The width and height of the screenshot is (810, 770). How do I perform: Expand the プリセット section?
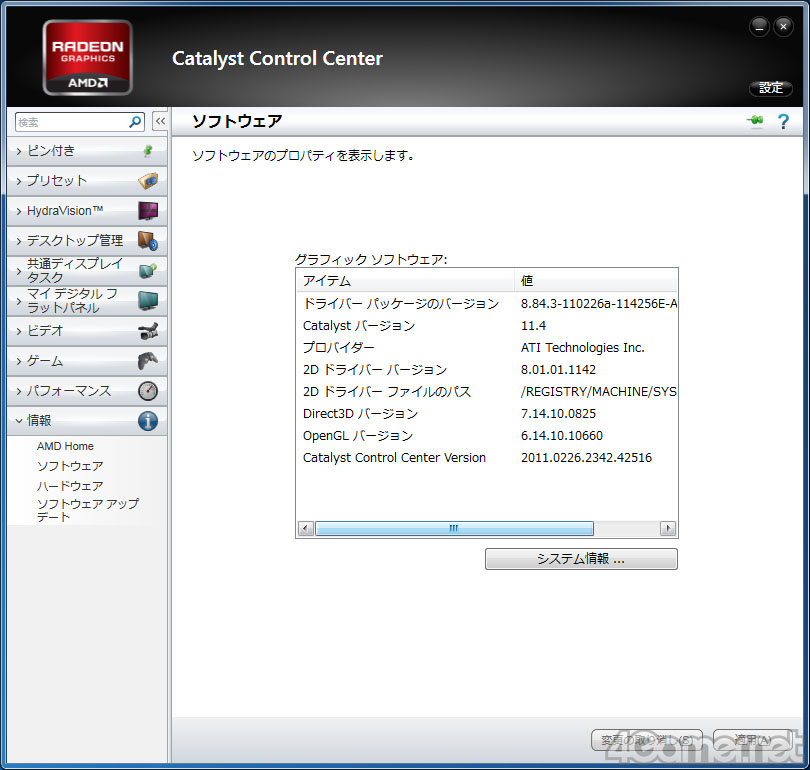click(x=87, y=181)
